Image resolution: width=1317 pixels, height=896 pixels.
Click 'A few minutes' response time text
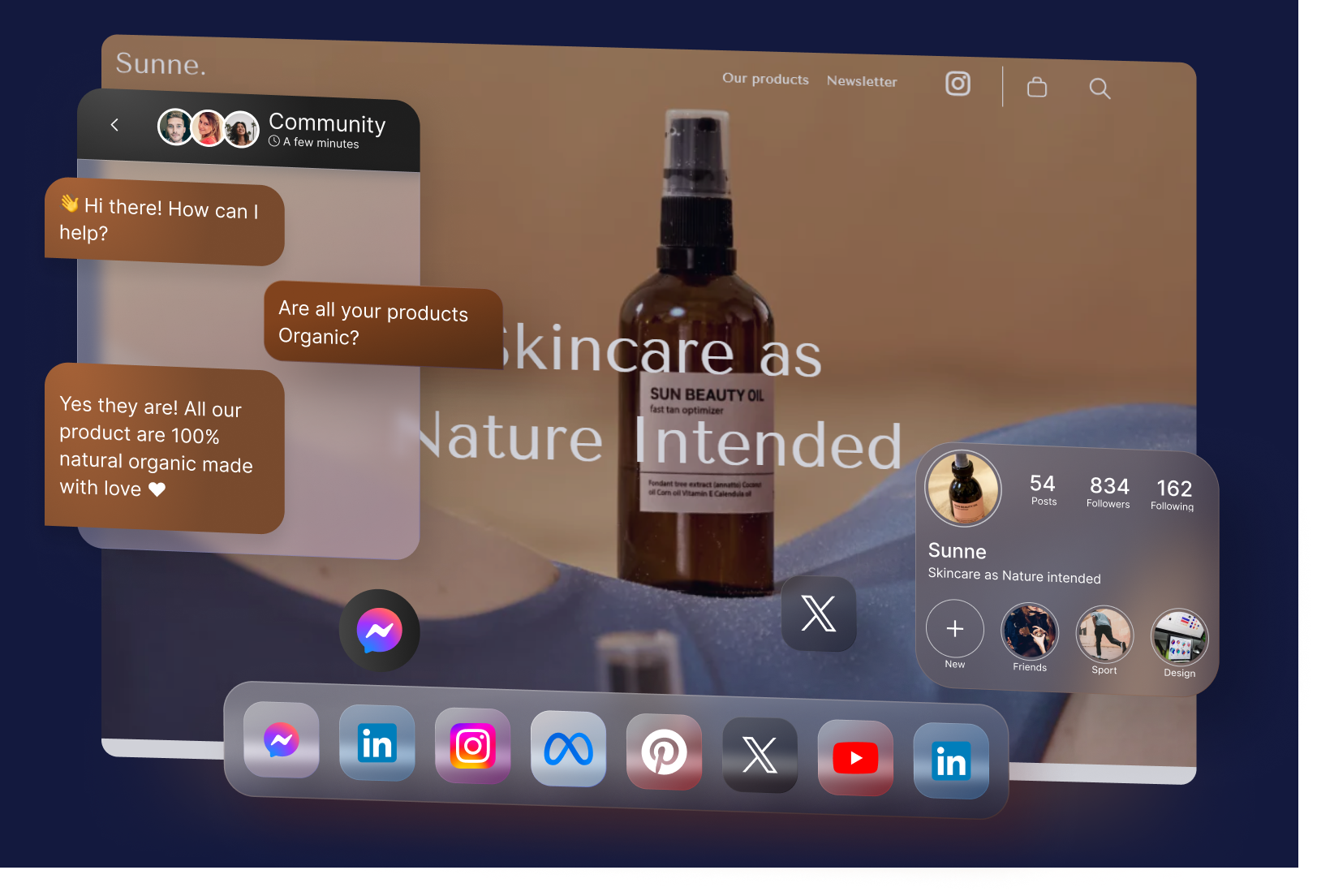point(314,142)
